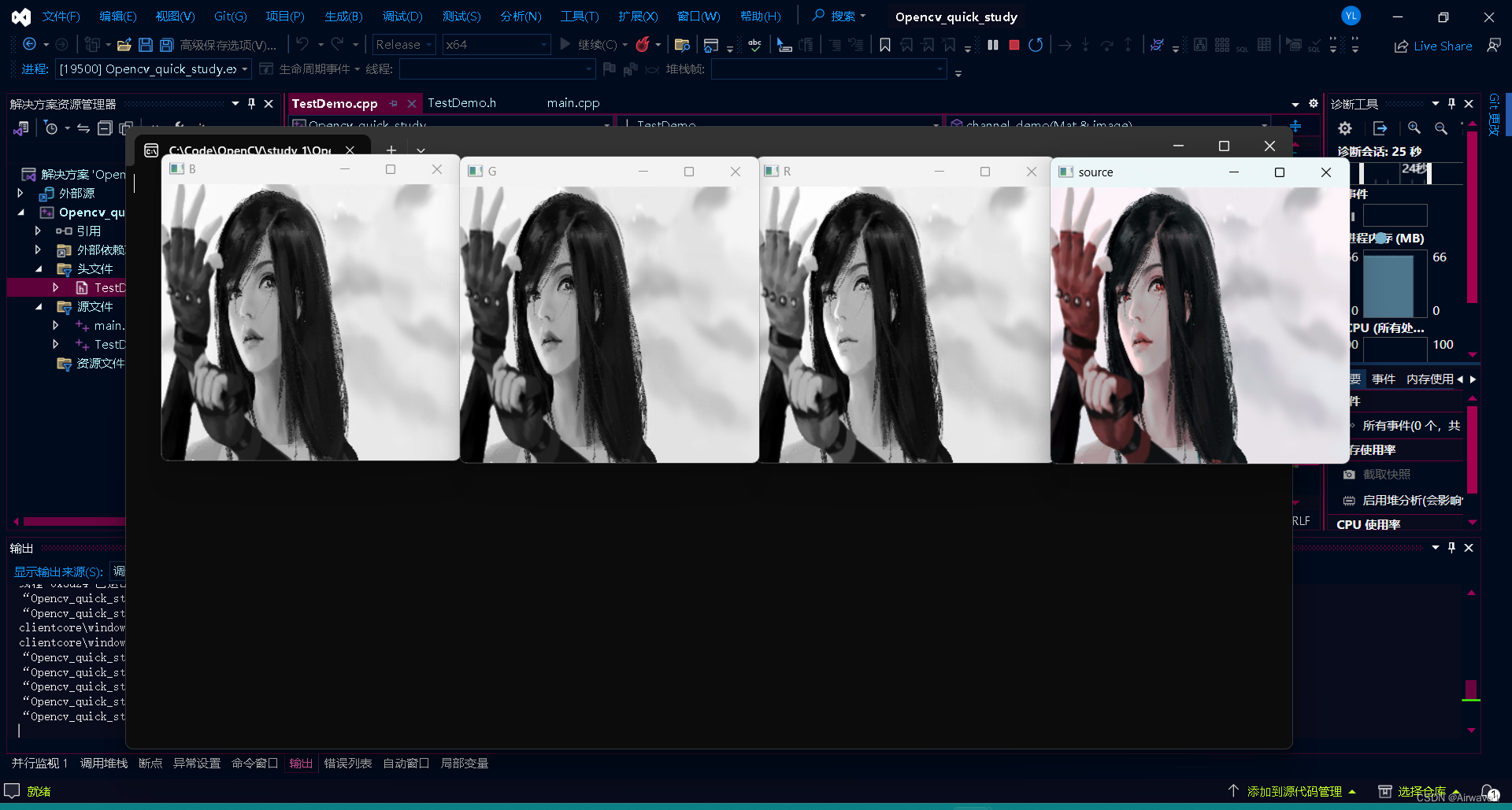This screenshot has height=810, width=1512.
Task: Open the console tab dropdown chevron
Action: pos(421,150)
